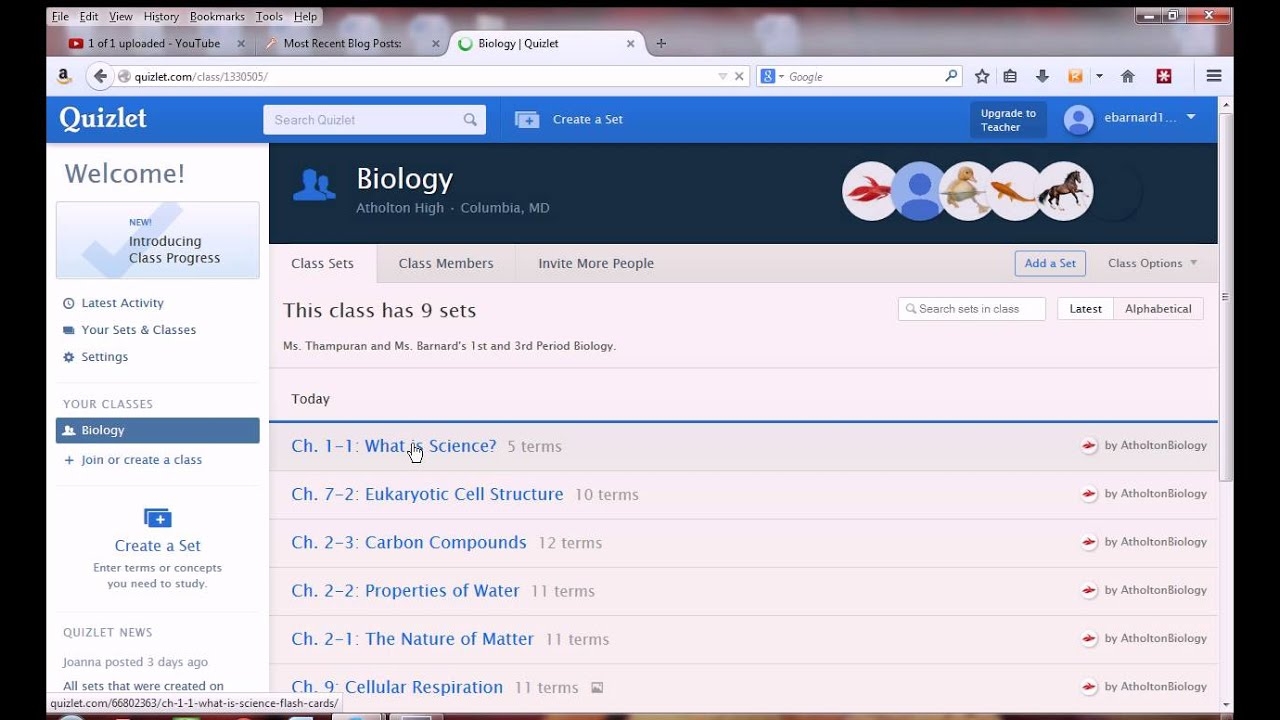Open Settings via the gear icon
The image size is (1280, 720).
point(68,356)
